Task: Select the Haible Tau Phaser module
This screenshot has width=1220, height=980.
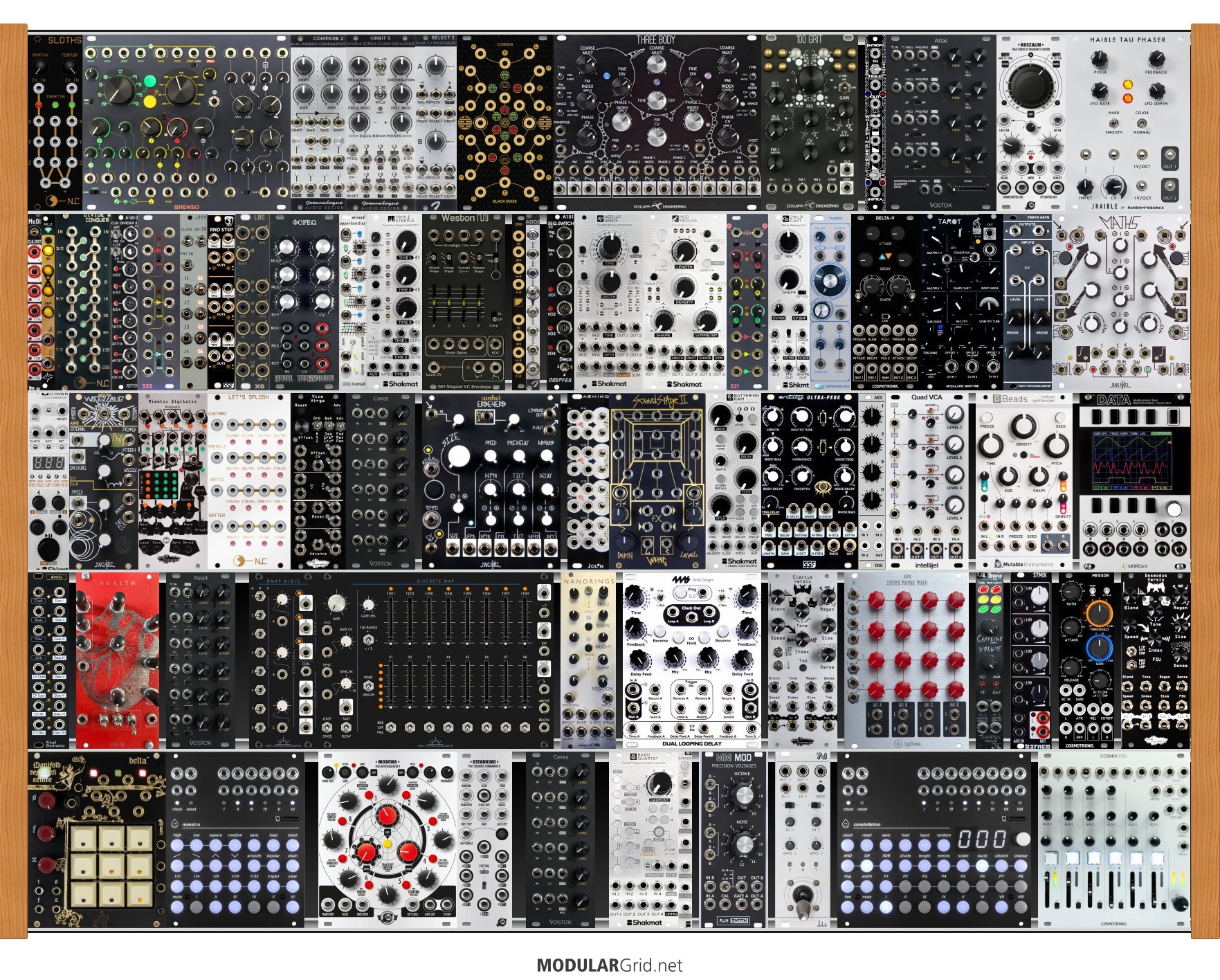Action: point(1128,122)
